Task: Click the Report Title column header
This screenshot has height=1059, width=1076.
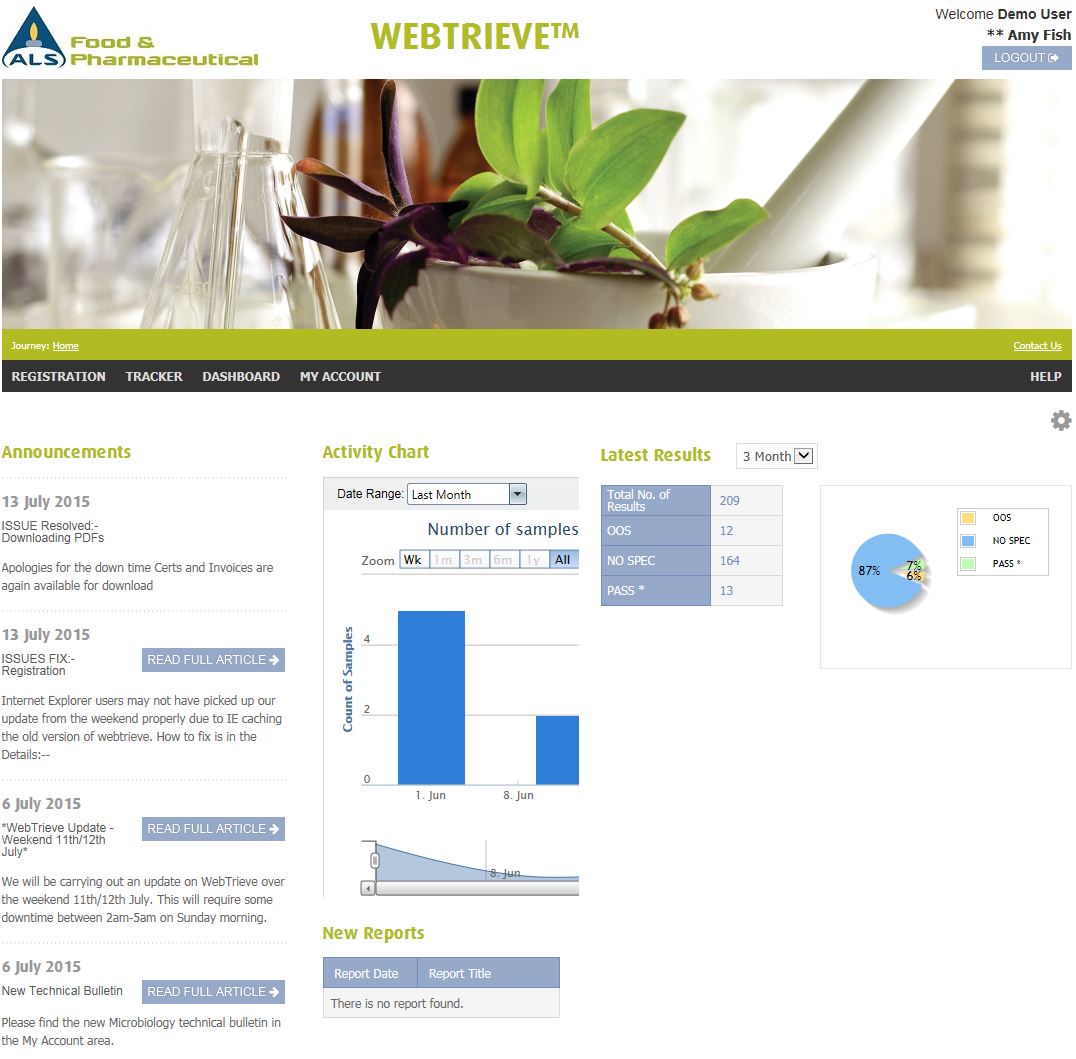Action: coord(489,973)
